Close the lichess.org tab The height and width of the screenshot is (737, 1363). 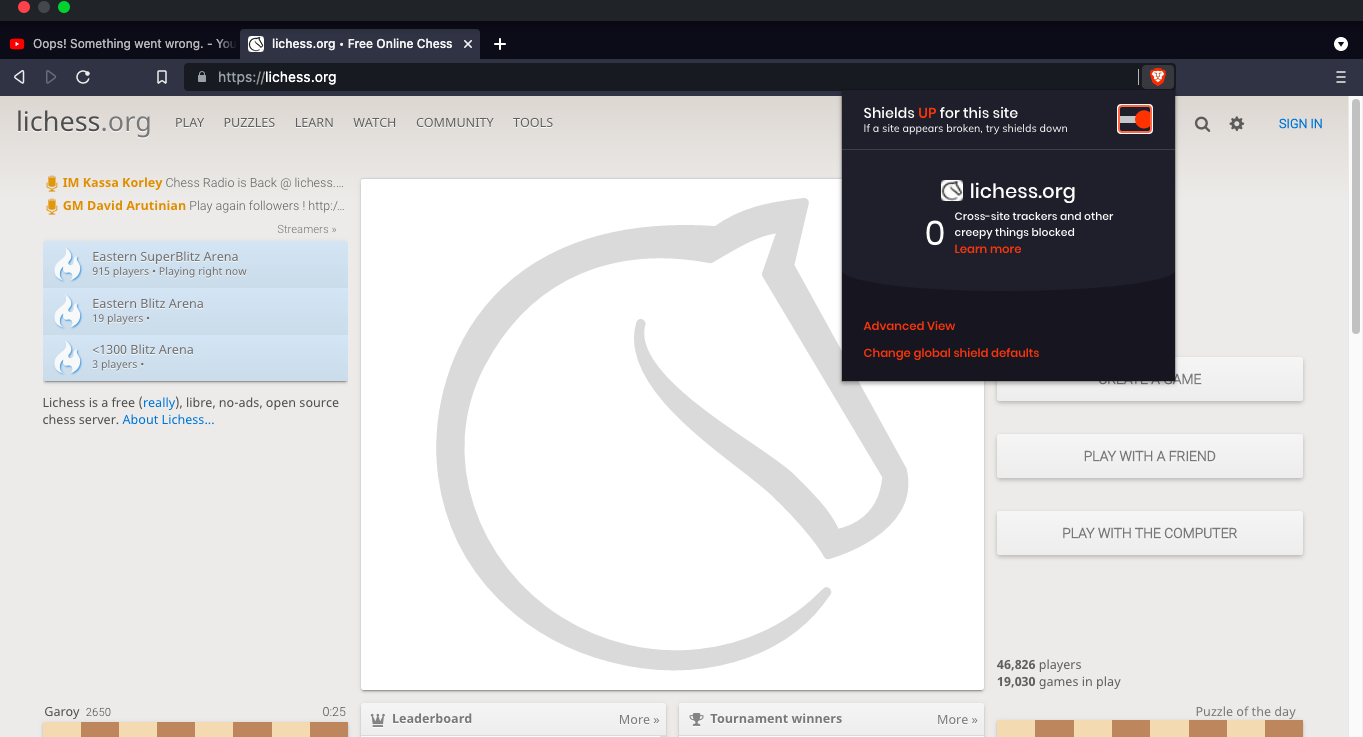pyautogui.click(x=467, y=44)
